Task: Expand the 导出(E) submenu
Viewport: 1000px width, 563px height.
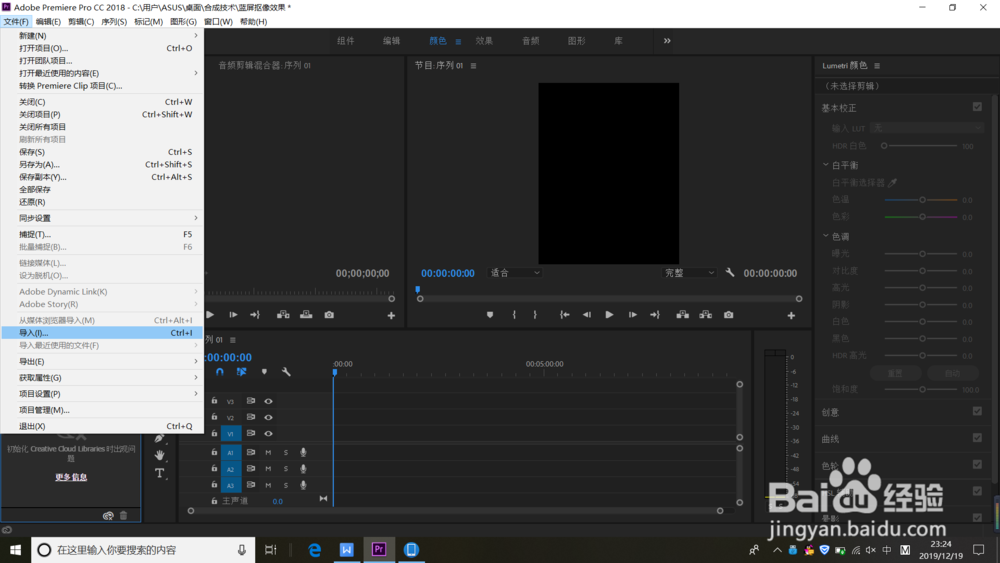Action: [102, 362]
